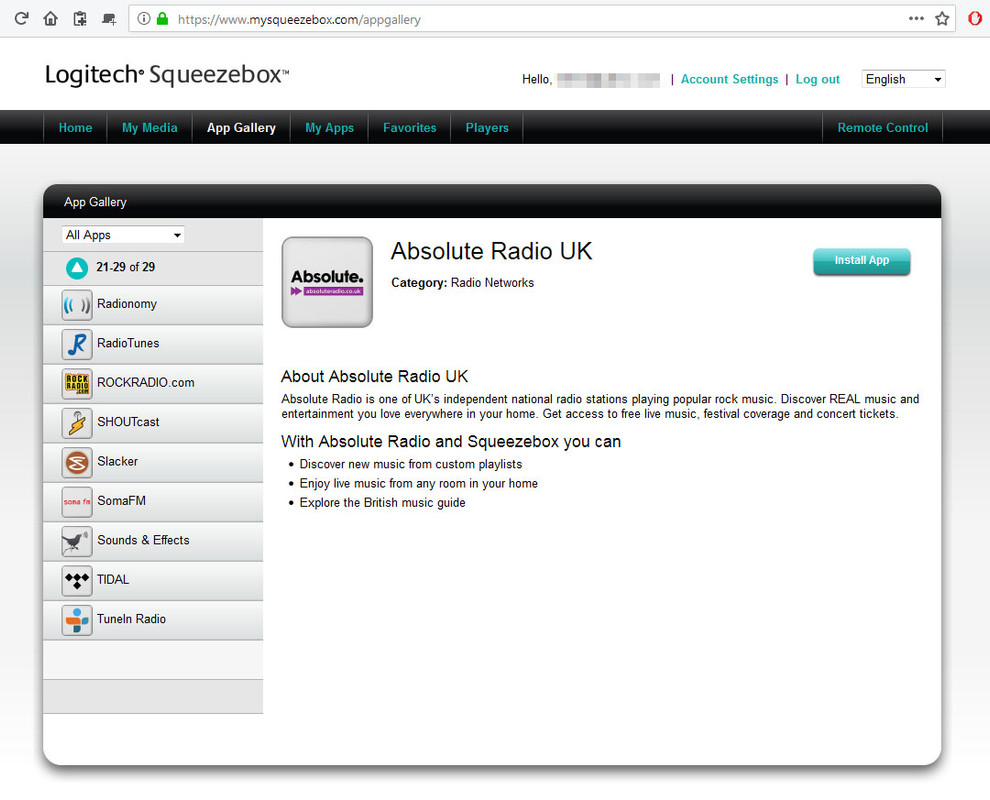Open the Favorites tab
The image size is (990, 800).
pyautogui.click(x=410, y=128)
